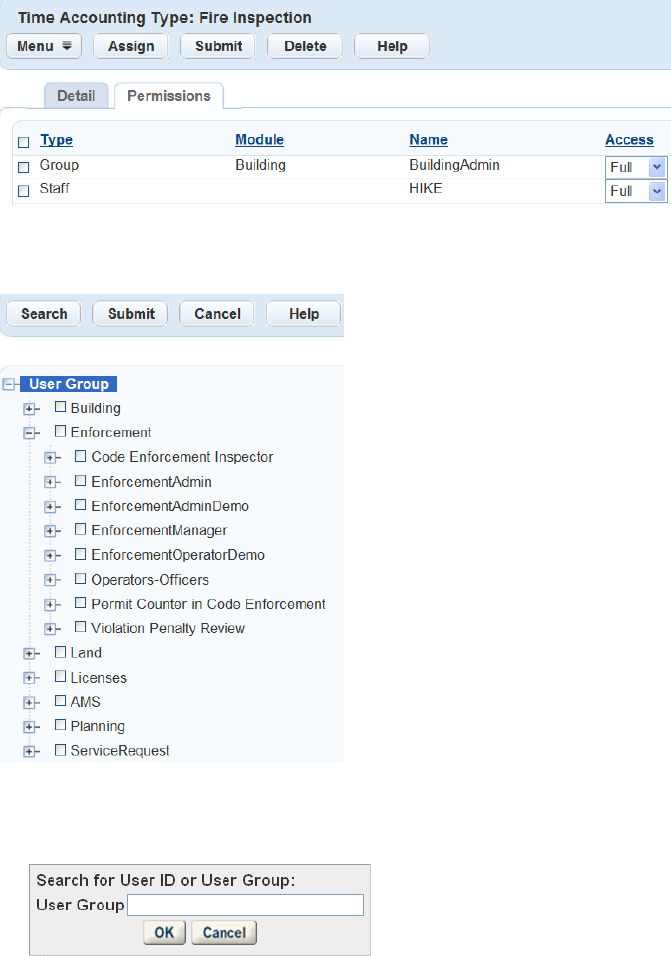Viewport: 671px width, 956px height.
Task: Check the Staff HIKE row checkbox
Action: coord(24,191)
